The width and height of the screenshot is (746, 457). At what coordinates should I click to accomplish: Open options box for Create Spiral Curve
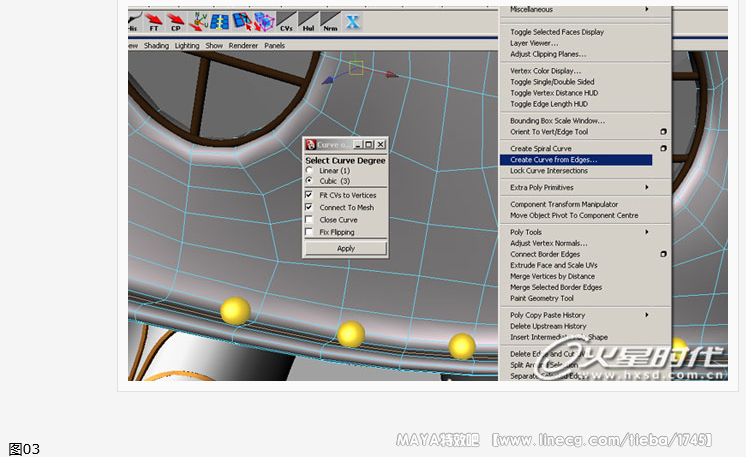[x=663, y=148]
